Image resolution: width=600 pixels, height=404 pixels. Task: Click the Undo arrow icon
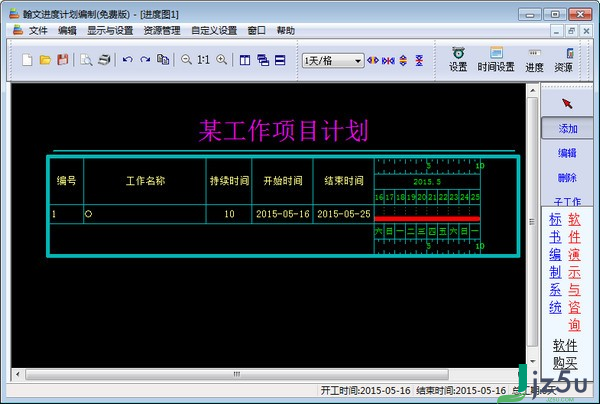point(127,60)
